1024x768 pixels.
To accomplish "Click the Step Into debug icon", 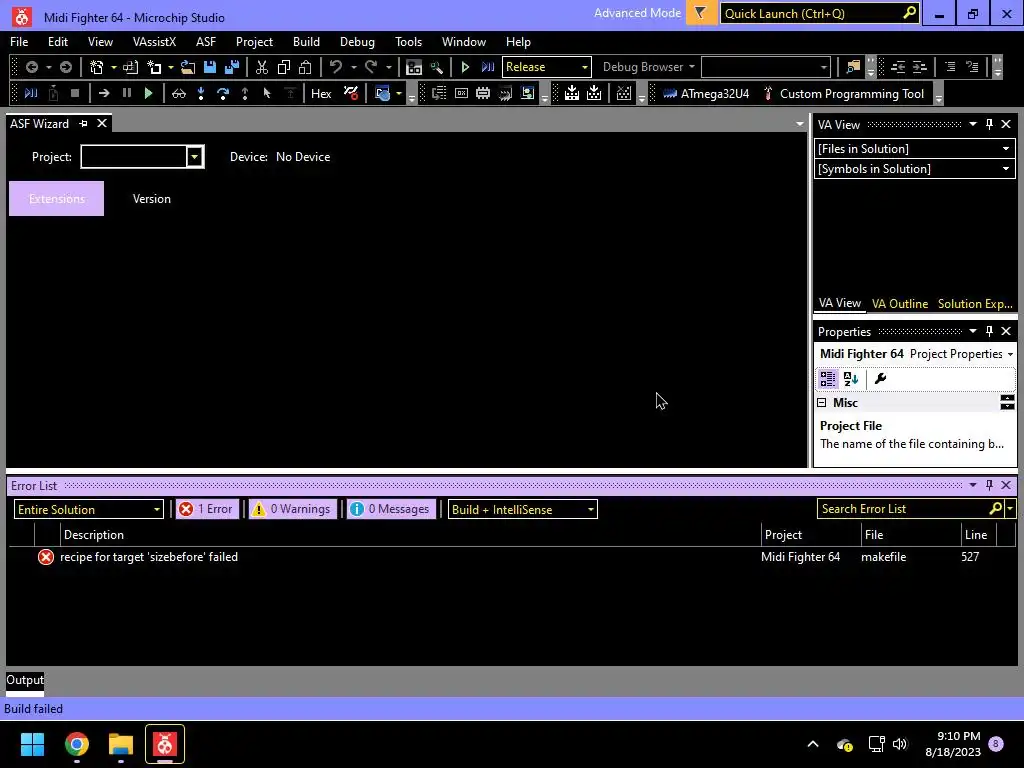I will coord(201,93).
